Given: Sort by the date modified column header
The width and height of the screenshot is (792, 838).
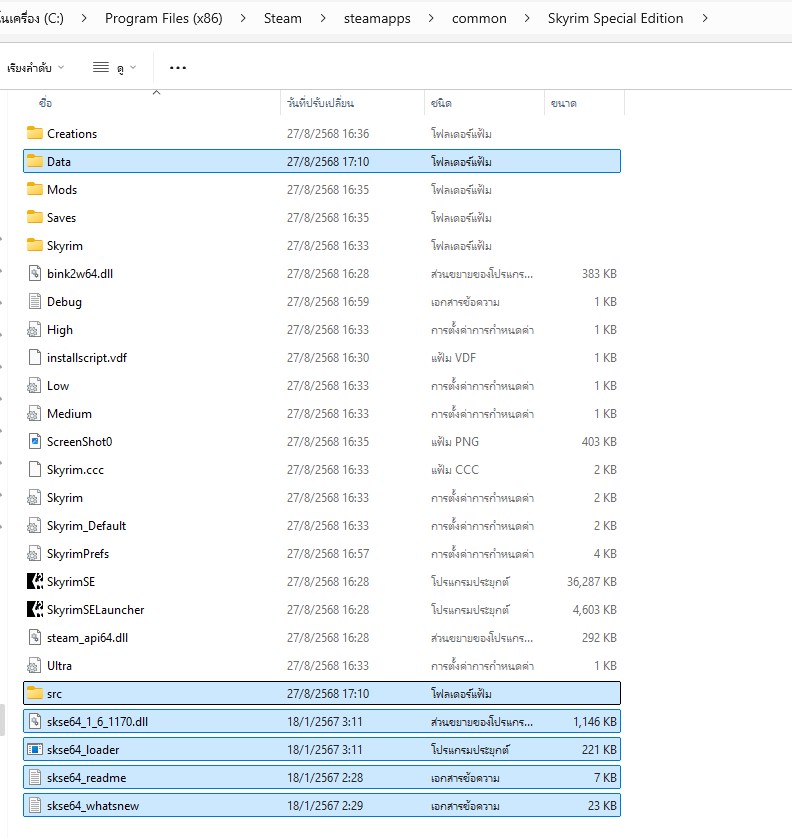Looking at the screenshot, I should point(320,103).
